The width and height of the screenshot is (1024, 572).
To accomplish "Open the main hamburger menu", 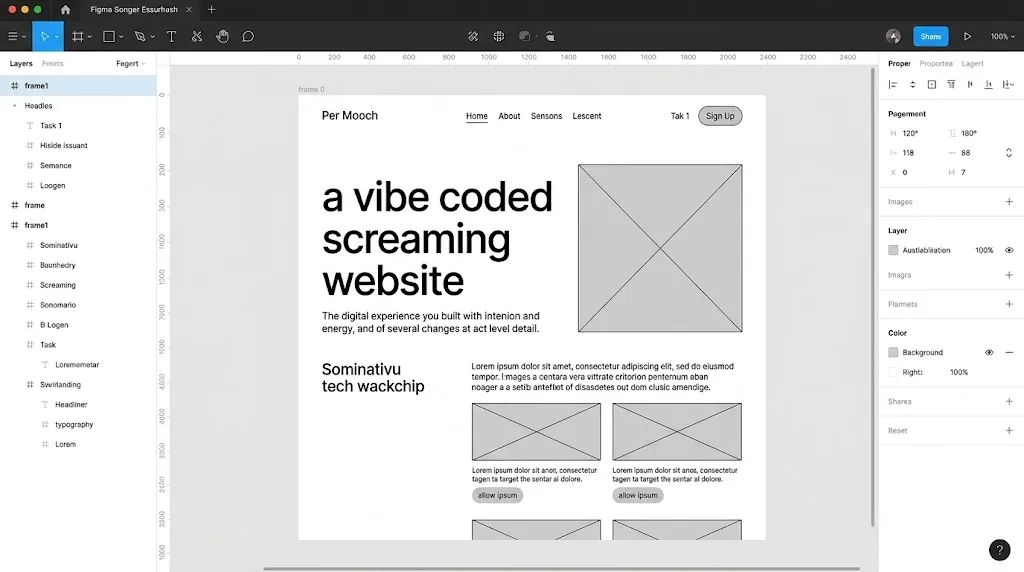I will (12, 37).
